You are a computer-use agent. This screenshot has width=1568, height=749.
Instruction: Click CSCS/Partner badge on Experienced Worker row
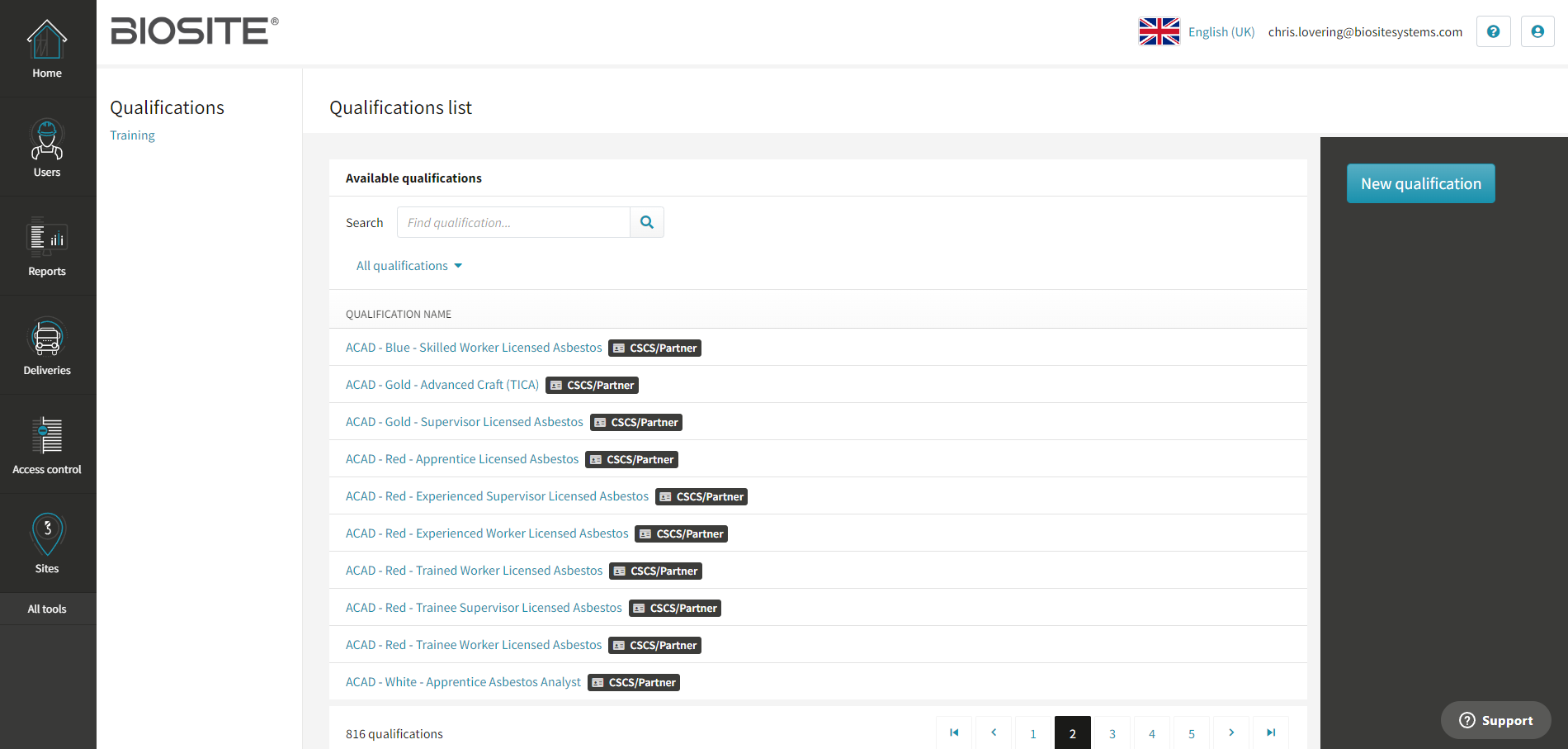click(x=682, y=534)
